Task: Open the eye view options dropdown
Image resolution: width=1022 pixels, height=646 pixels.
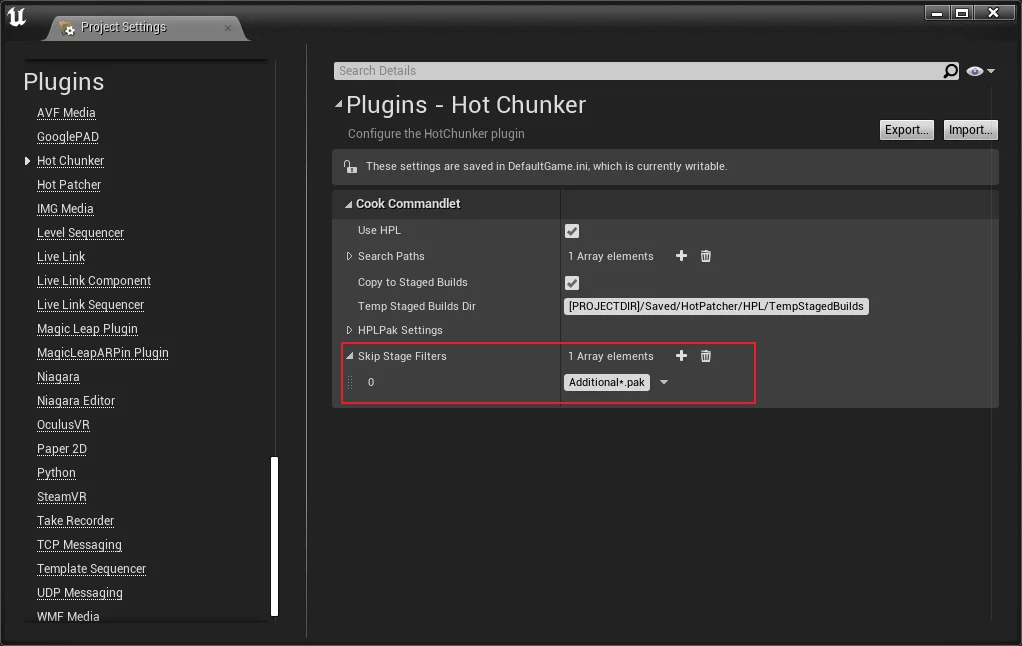Action: pos(980,71)
